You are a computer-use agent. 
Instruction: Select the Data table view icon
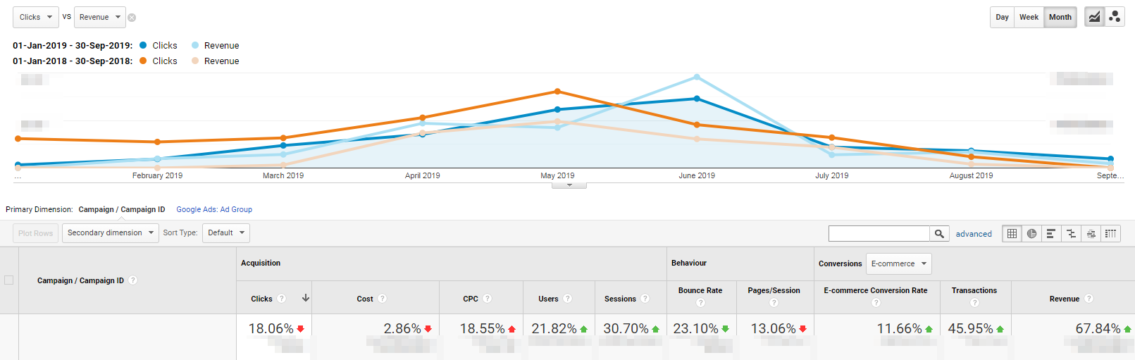pos(1011,233)
